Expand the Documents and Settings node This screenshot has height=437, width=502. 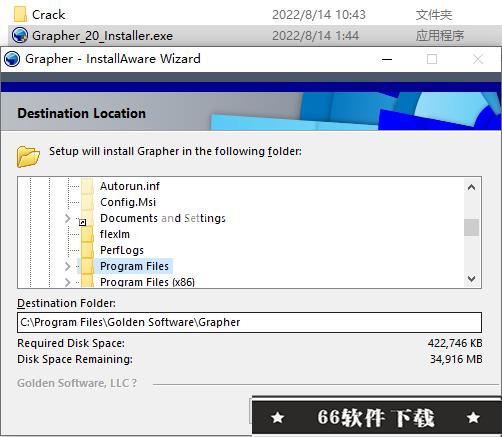(68, 218)
